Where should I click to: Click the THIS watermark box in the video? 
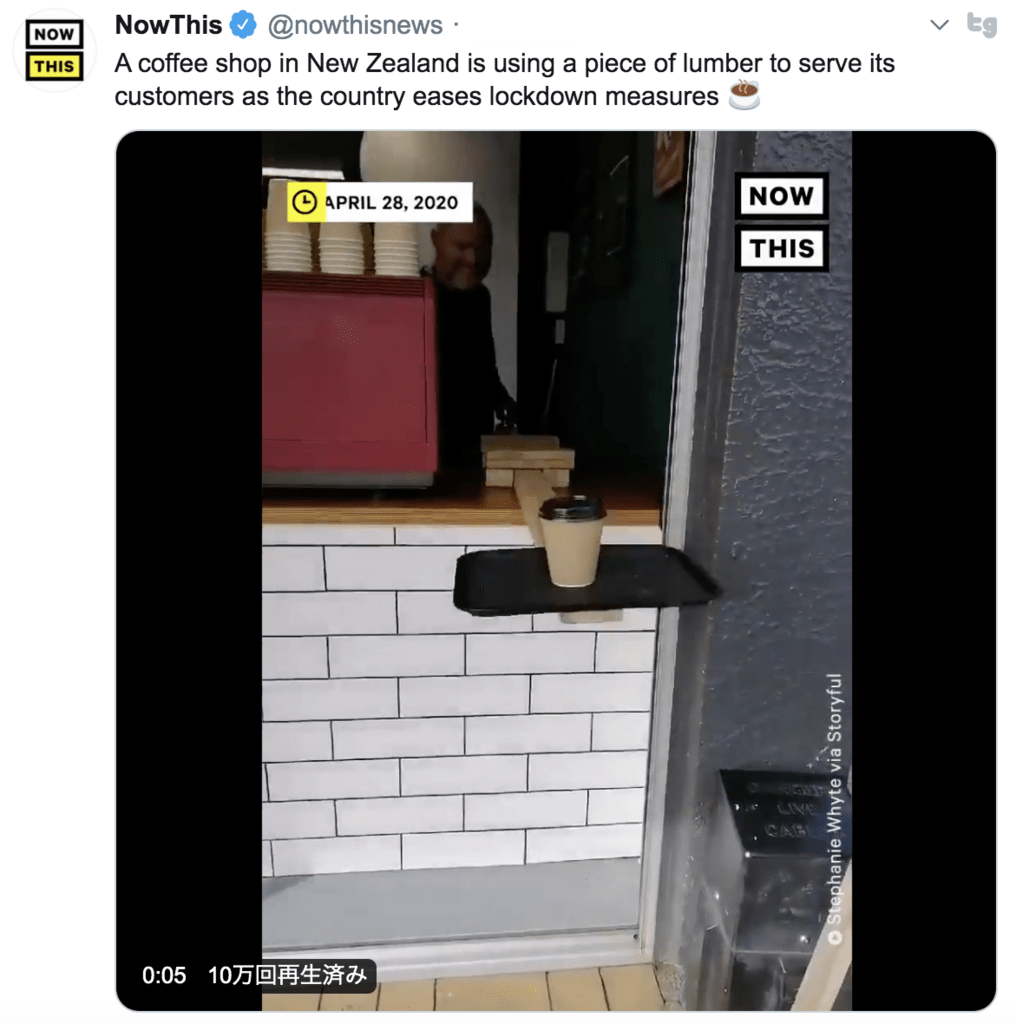click(782, 248)
